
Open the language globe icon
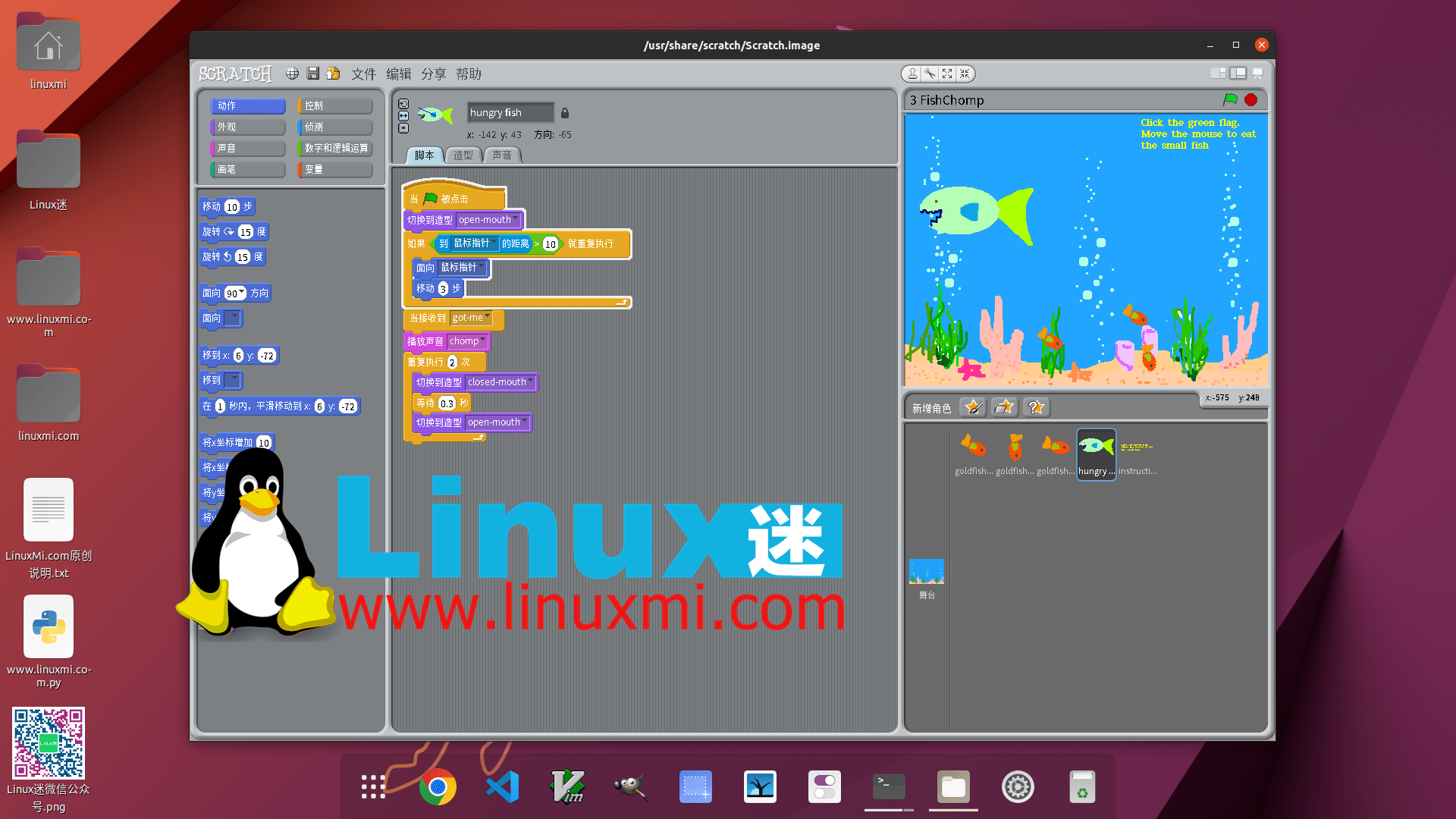coord(292,74)
